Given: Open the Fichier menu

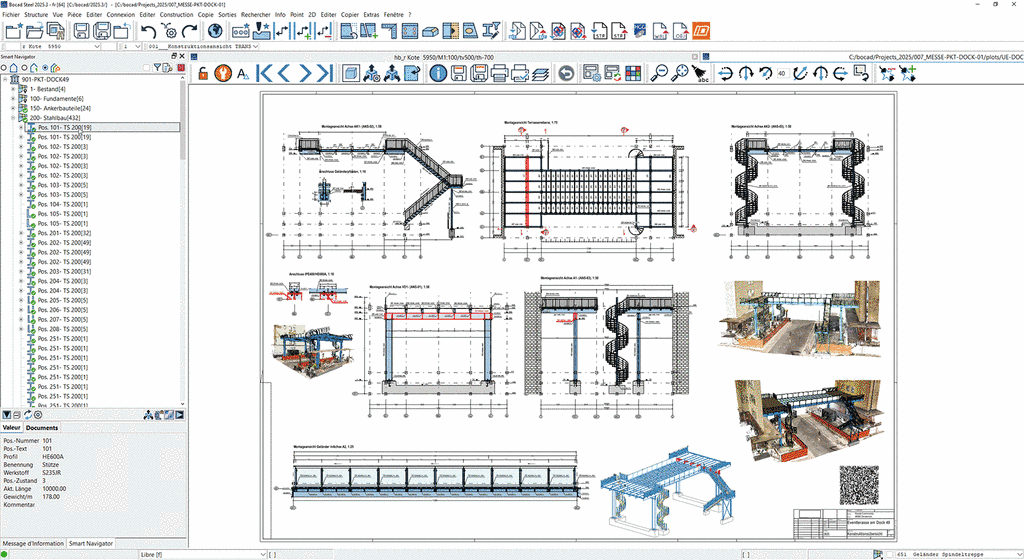Looking at the screenshot, I should pyautogui.click(x=11, y=14).
